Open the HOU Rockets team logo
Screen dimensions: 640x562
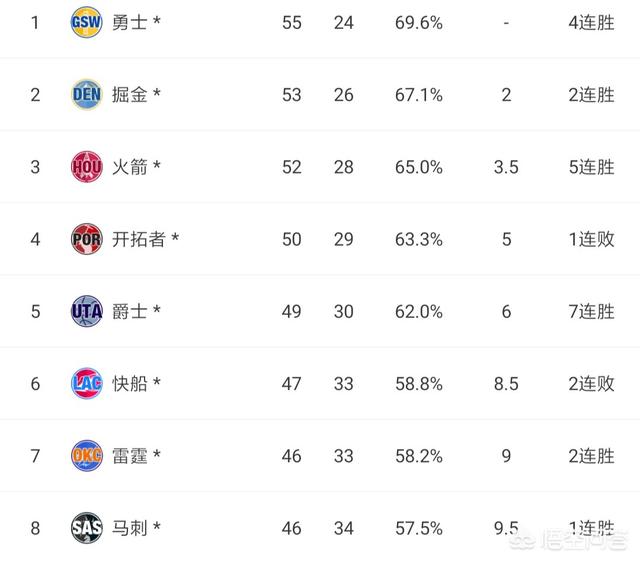87,167
